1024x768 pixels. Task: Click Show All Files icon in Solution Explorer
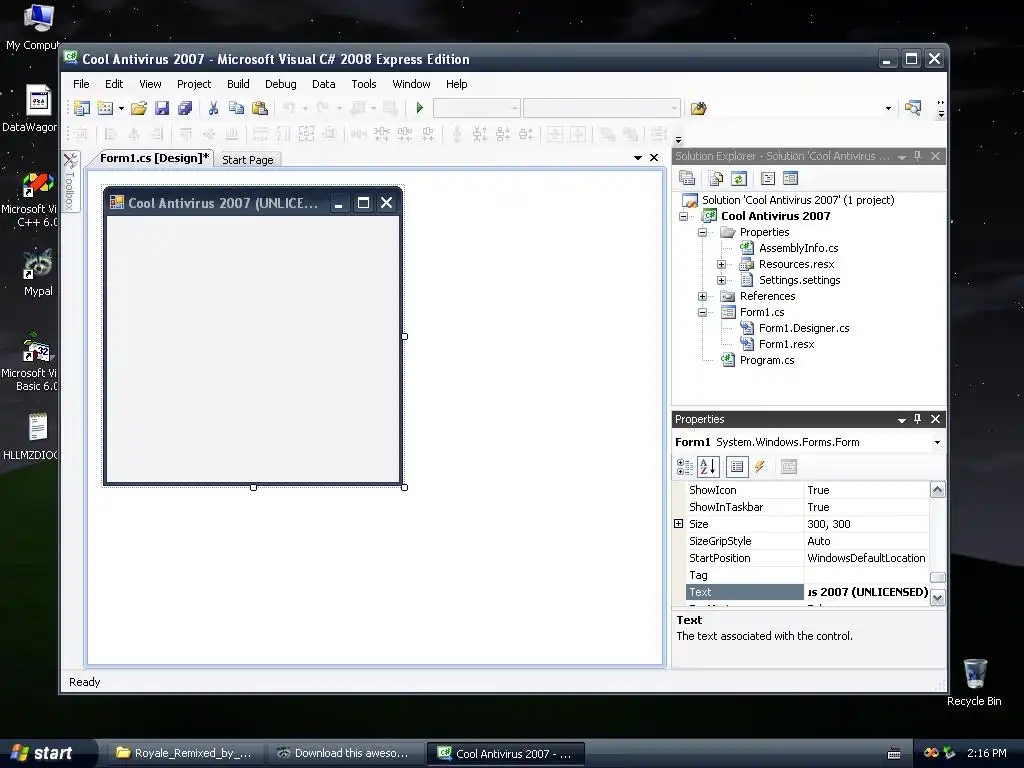(x=716, y=178)
